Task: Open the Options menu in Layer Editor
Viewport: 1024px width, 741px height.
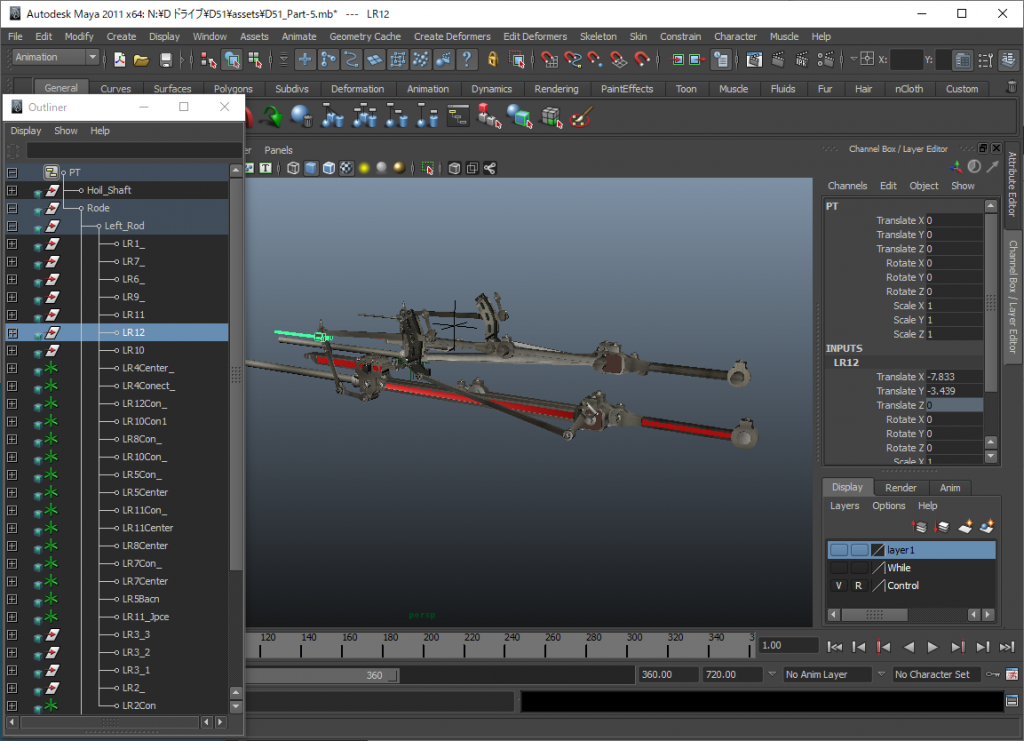Action: pos(888,505)
